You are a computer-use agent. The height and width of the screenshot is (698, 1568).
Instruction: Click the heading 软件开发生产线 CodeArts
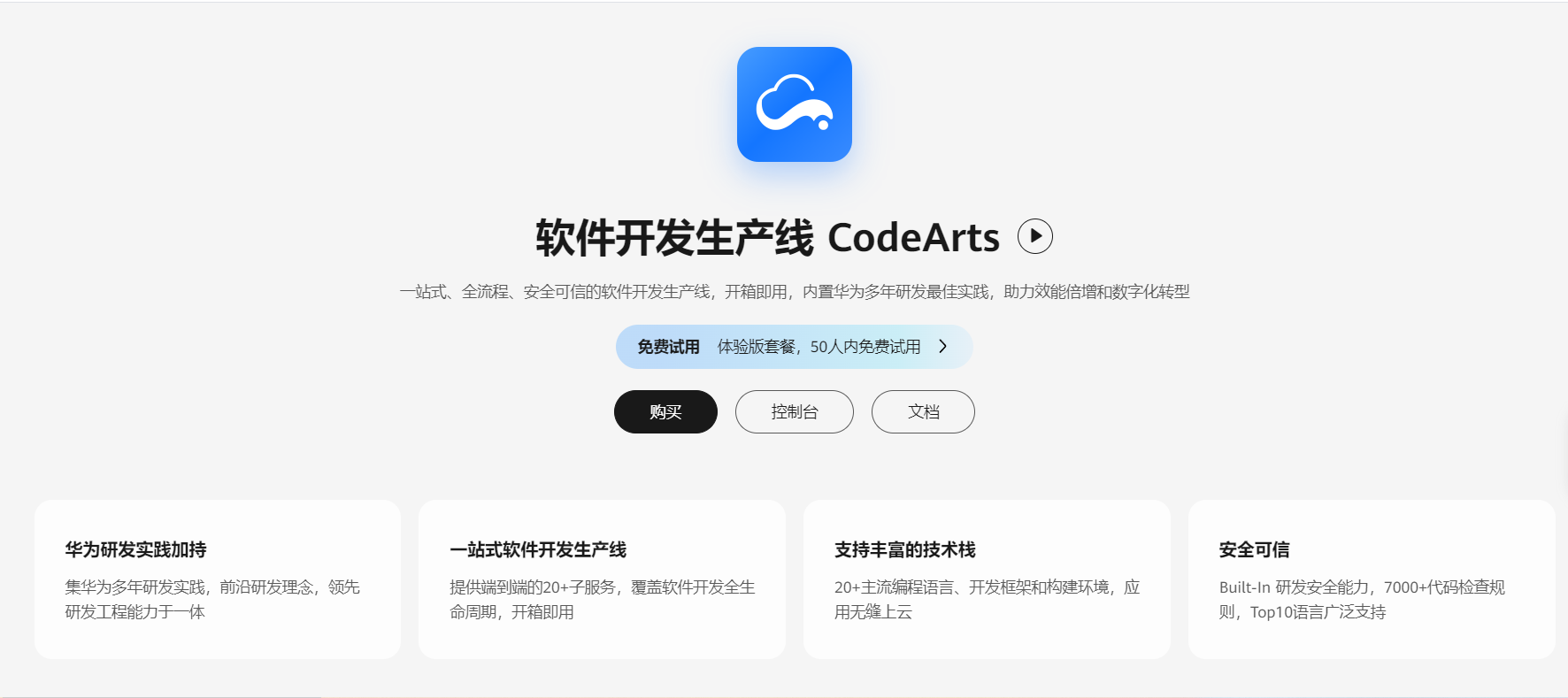pos(767,237)
